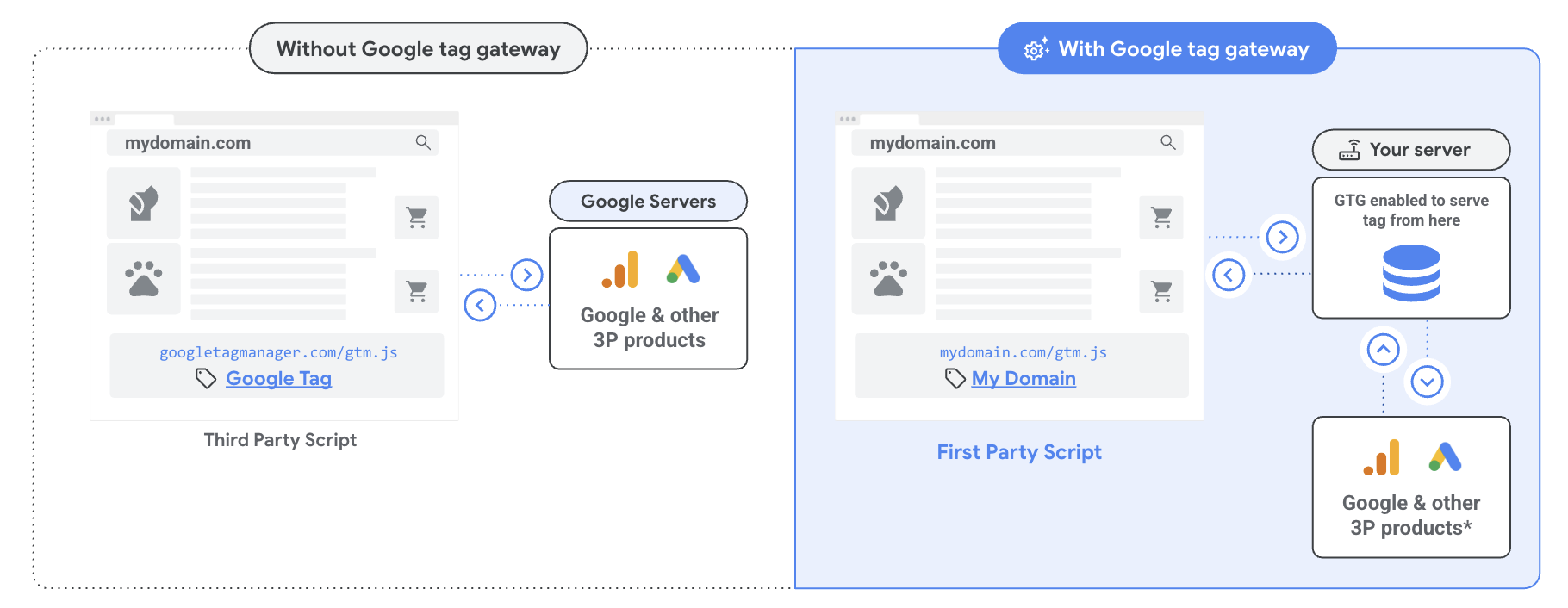Click the tag icon beside 'Google Tag'

click(206, 379)
